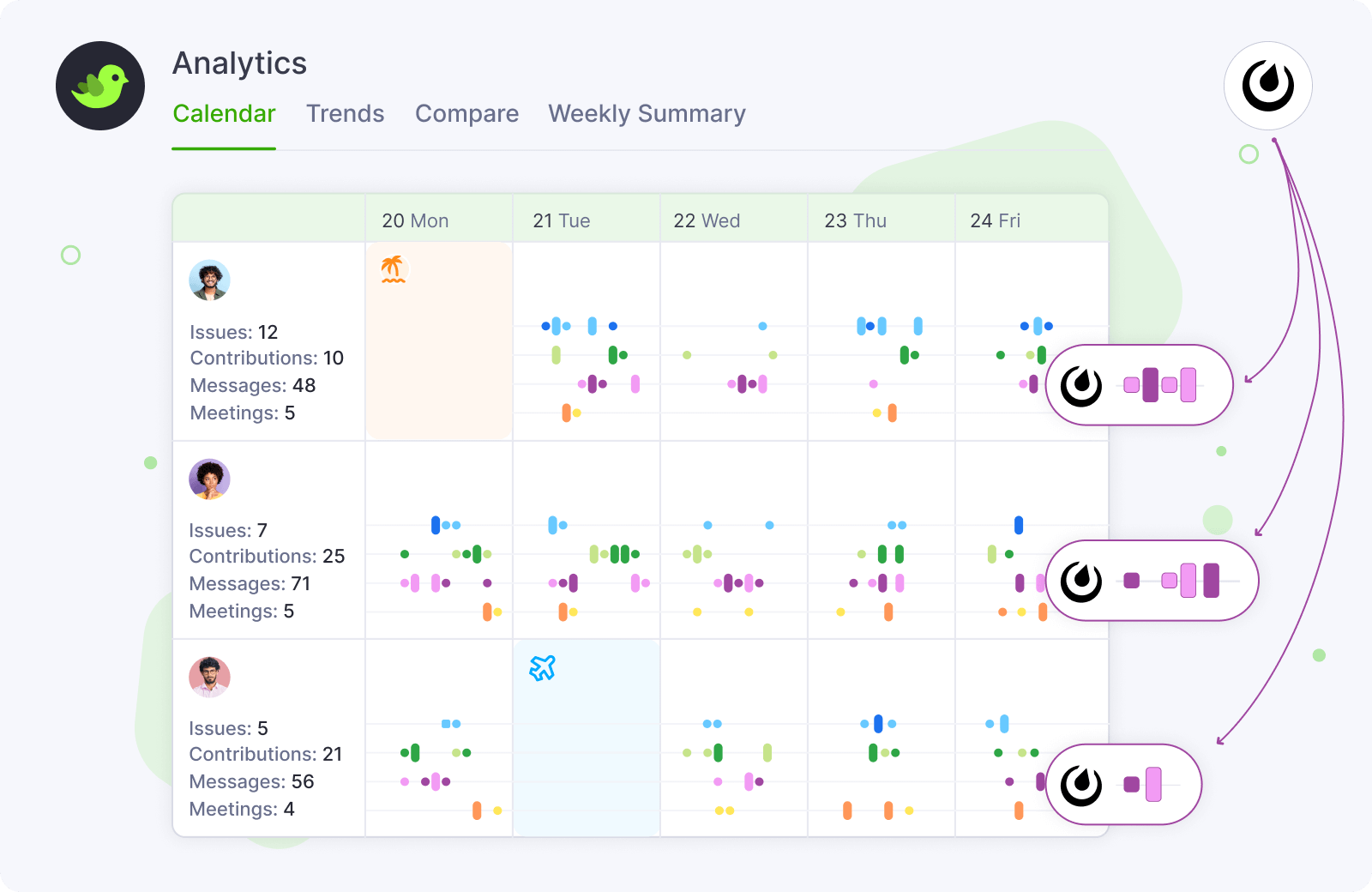Select the 22 Wed column header

point(707,220)
